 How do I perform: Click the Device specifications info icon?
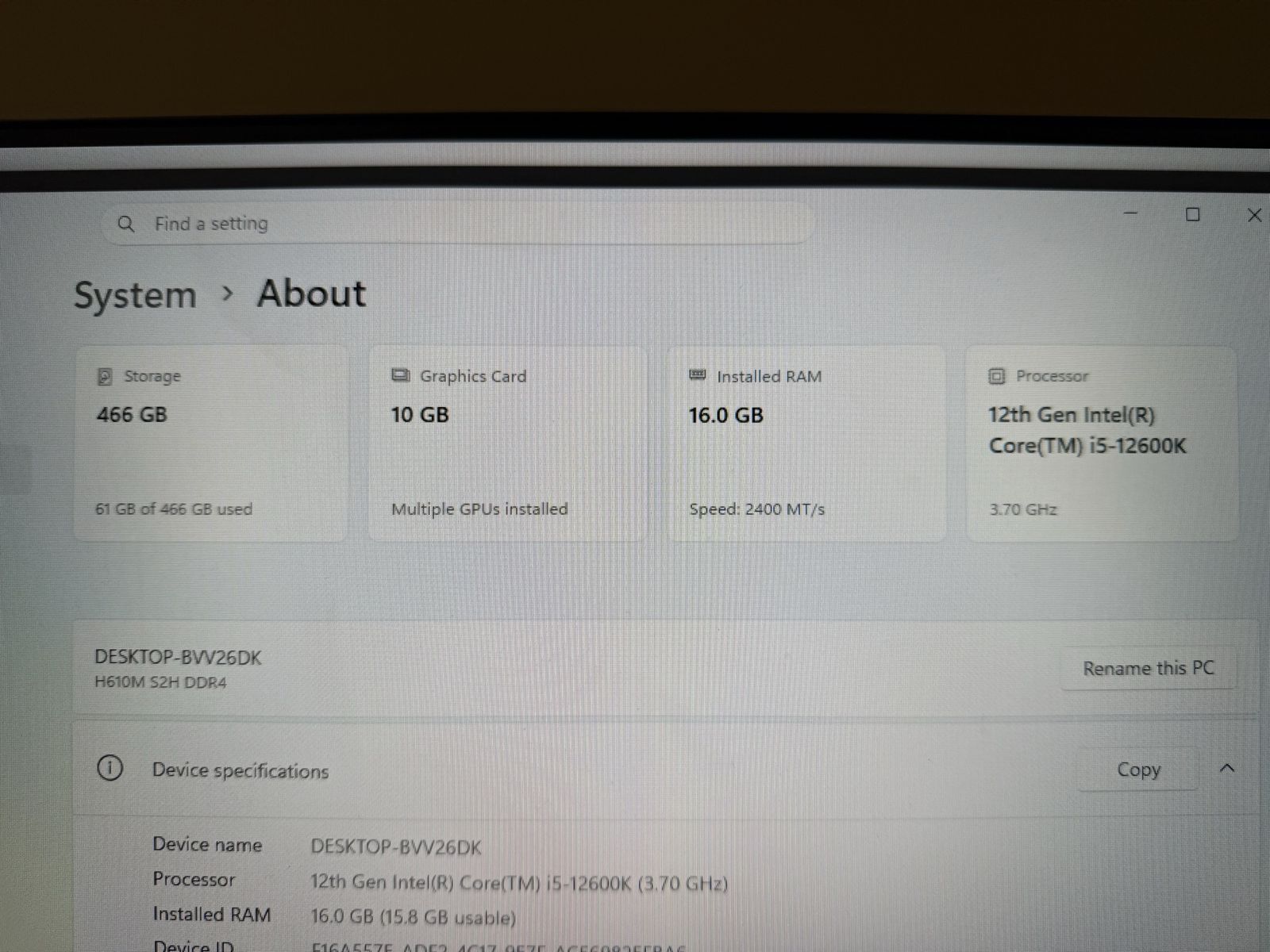coord(110,769)
